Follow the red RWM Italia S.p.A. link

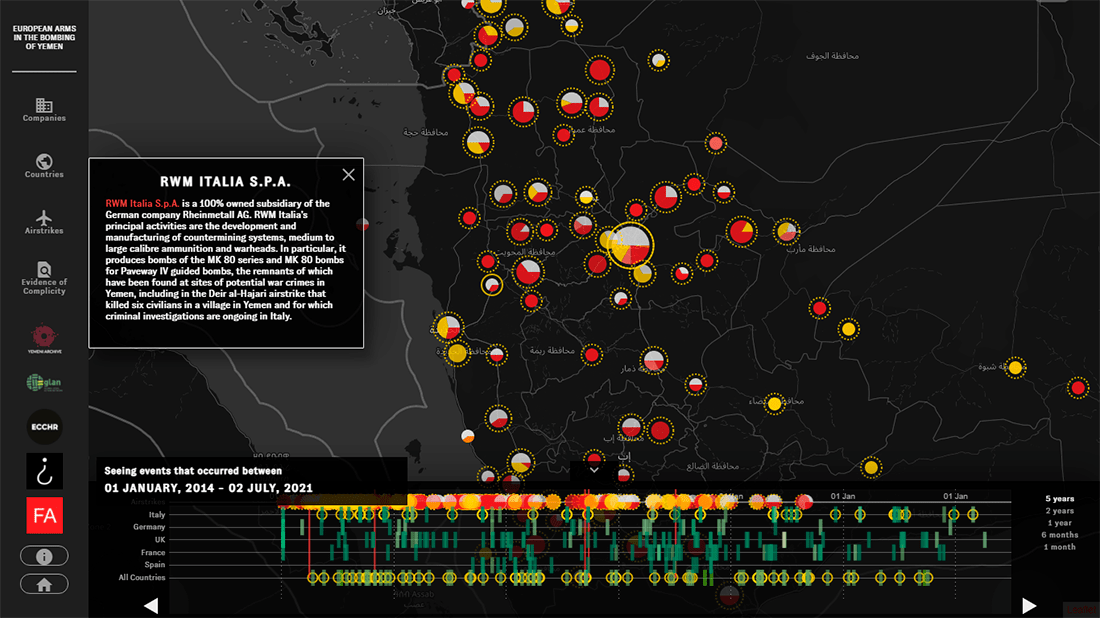point(142,203)
